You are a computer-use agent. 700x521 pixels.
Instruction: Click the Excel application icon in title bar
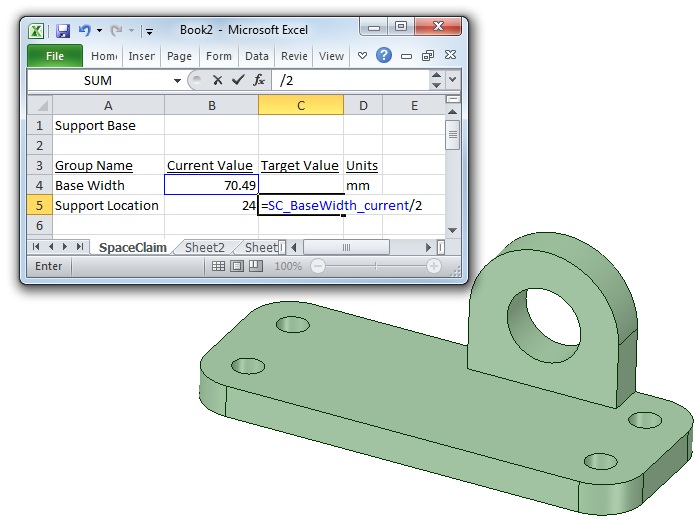[36, 31]
